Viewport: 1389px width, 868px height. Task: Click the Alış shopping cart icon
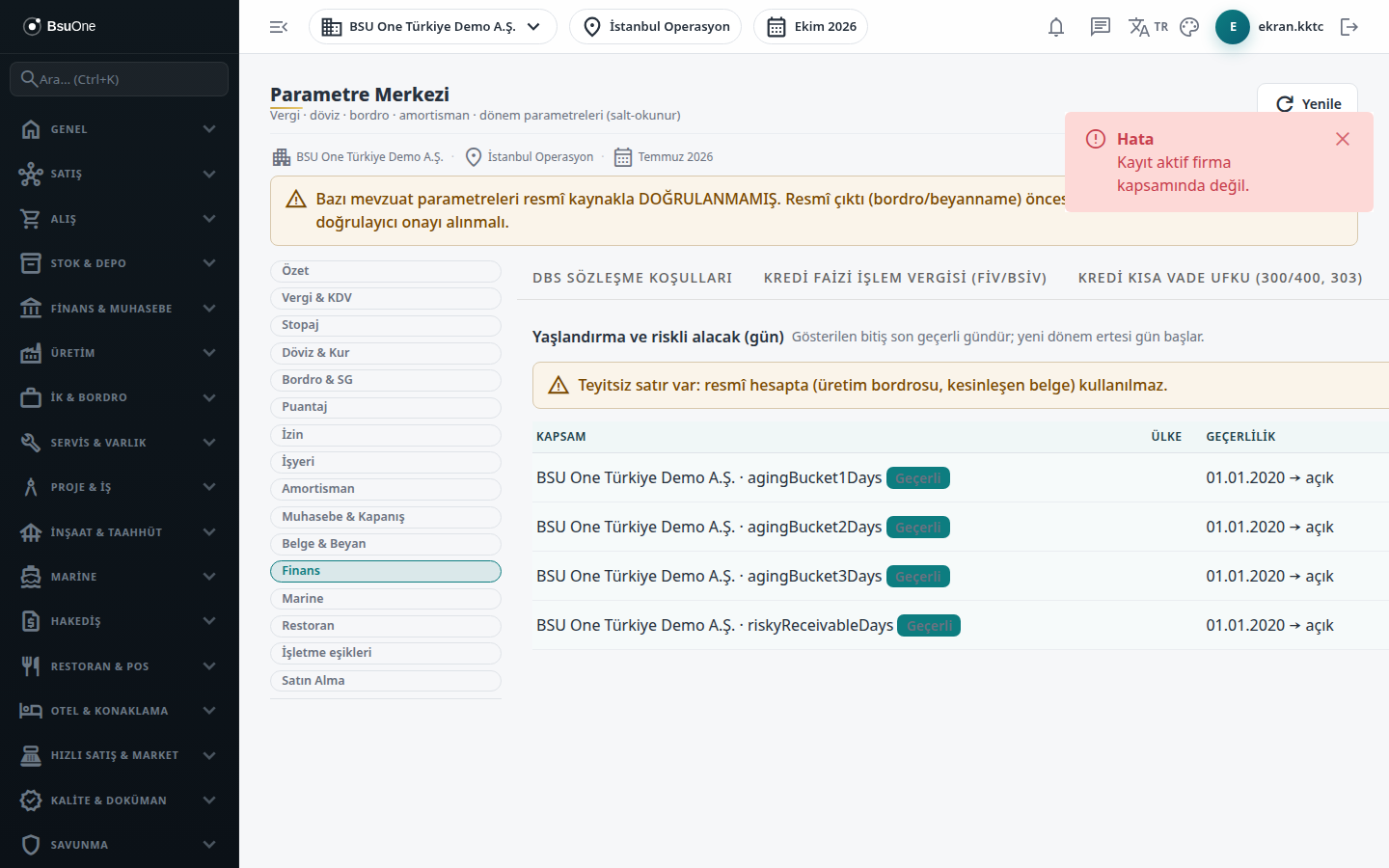(31, 219)
